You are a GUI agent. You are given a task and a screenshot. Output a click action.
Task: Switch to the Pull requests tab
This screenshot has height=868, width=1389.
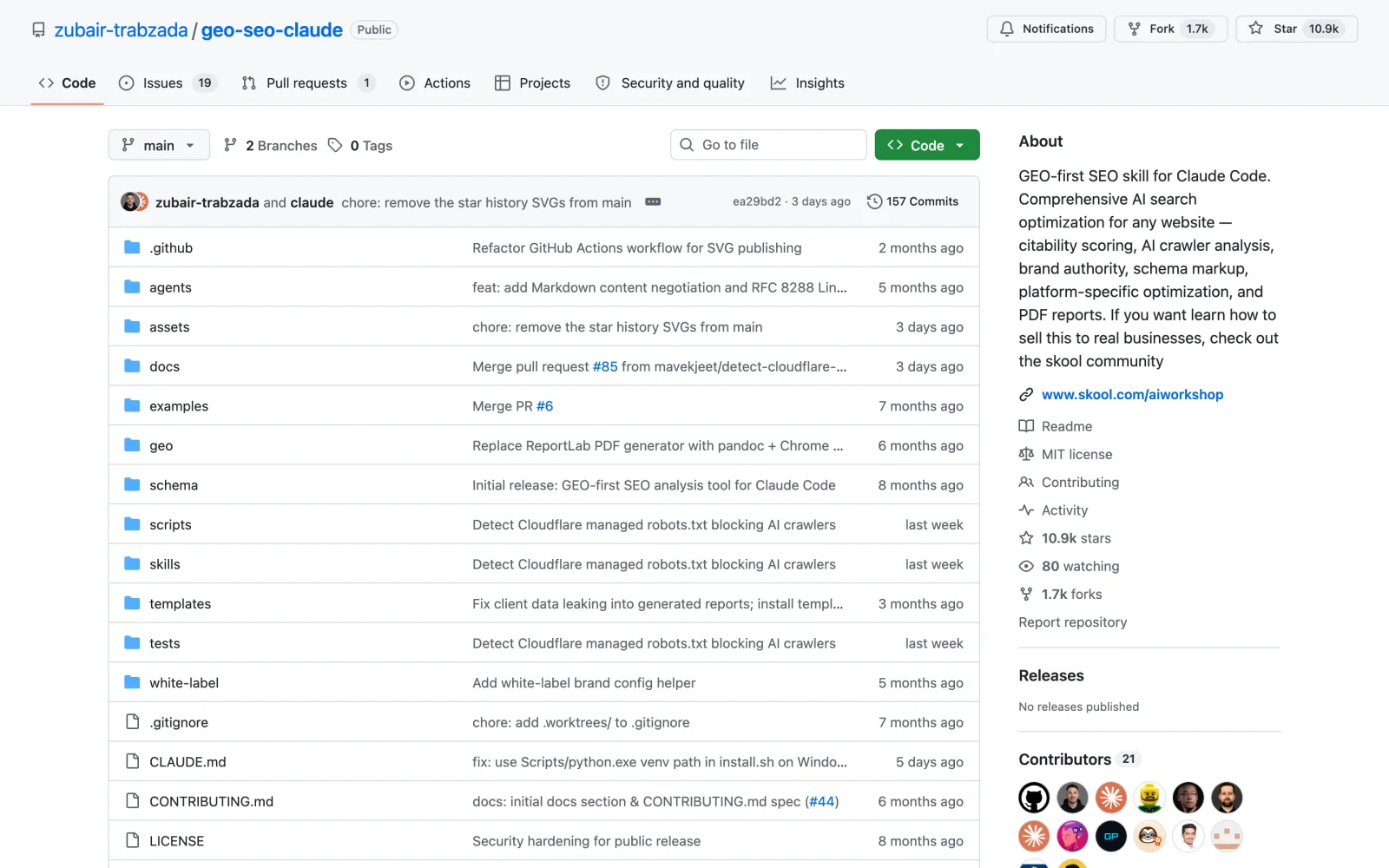pyautogui.click(x=307, y=82)
